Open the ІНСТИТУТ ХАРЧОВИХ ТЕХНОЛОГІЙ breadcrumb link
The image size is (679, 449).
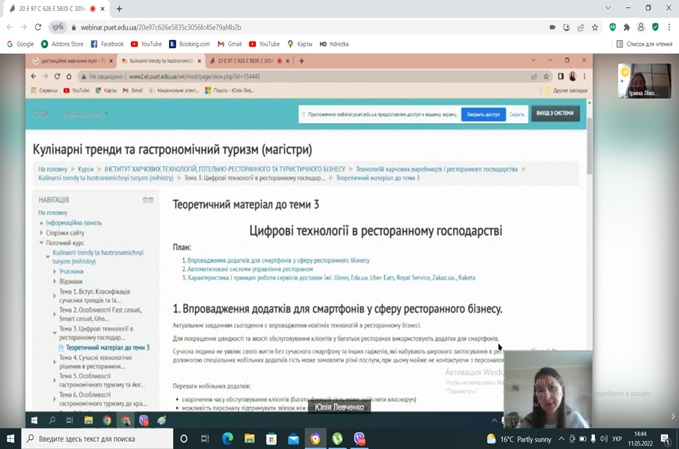(x=225, y=169)
